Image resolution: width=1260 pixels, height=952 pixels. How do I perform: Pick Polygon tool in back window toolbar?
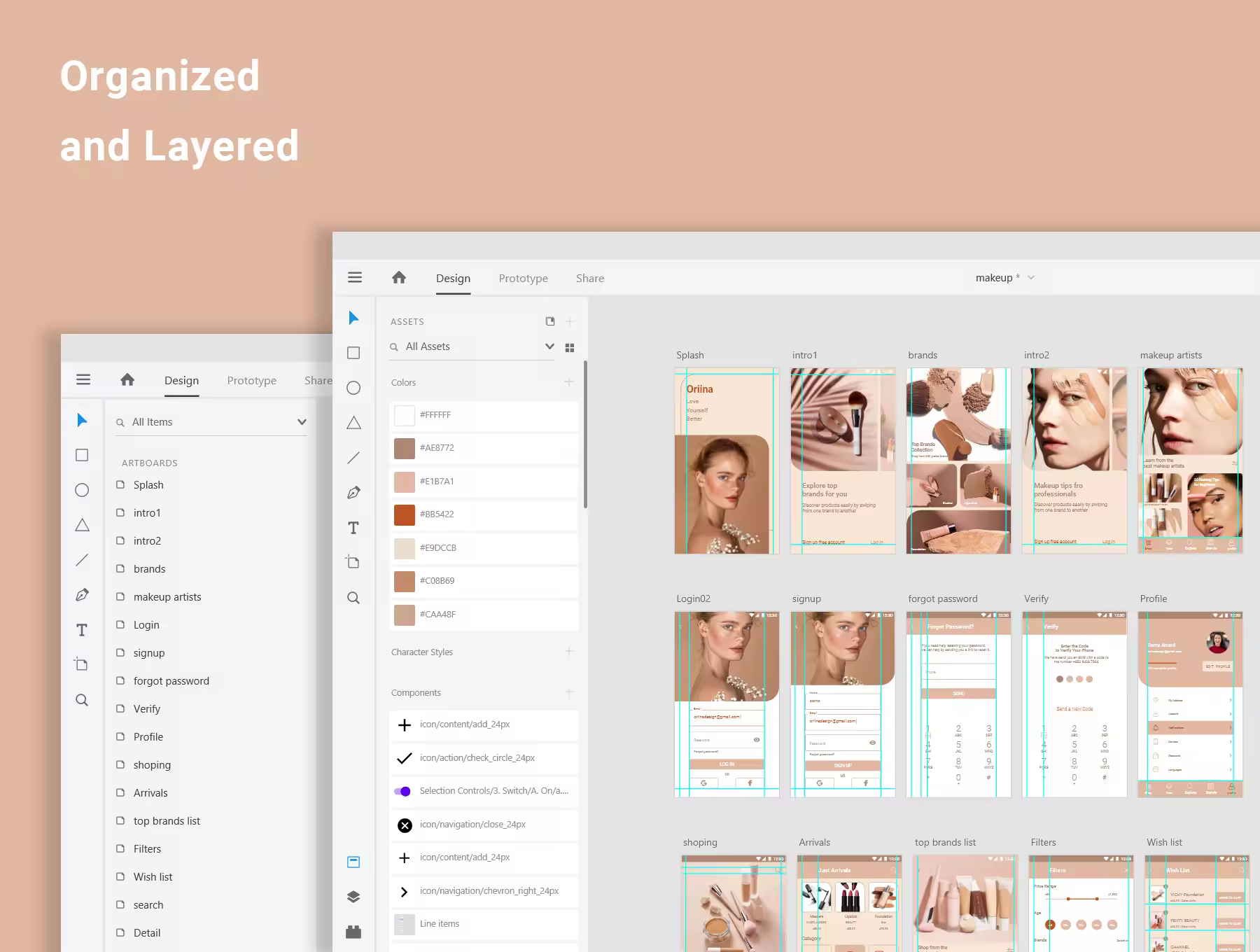pos(82,525)
